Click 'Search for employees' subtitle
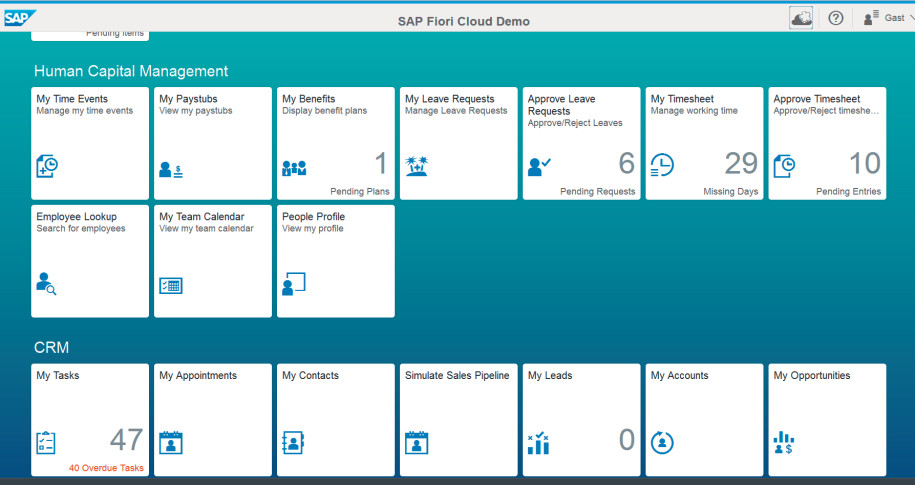 tap(81, 229)
